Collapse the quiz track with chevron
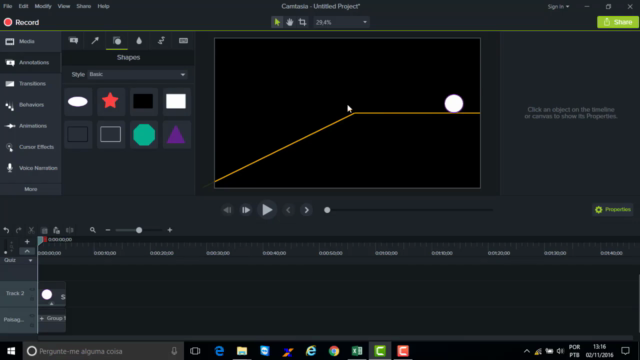This screenshot has height=360, width=640. point(27,251)
